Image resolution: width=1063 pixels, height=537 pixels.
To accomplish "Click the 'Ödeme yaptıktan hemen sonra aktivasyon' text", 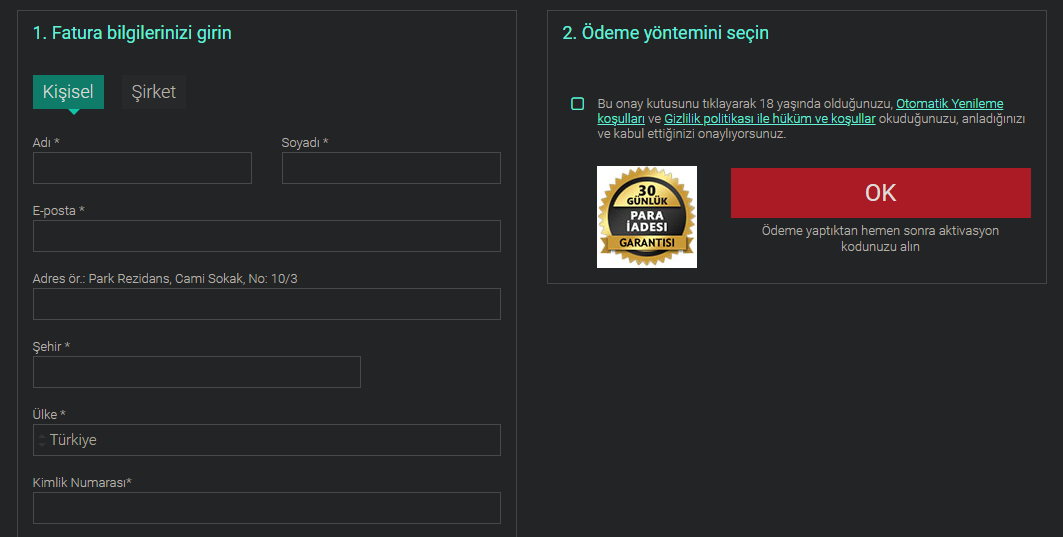I will 880,231.
